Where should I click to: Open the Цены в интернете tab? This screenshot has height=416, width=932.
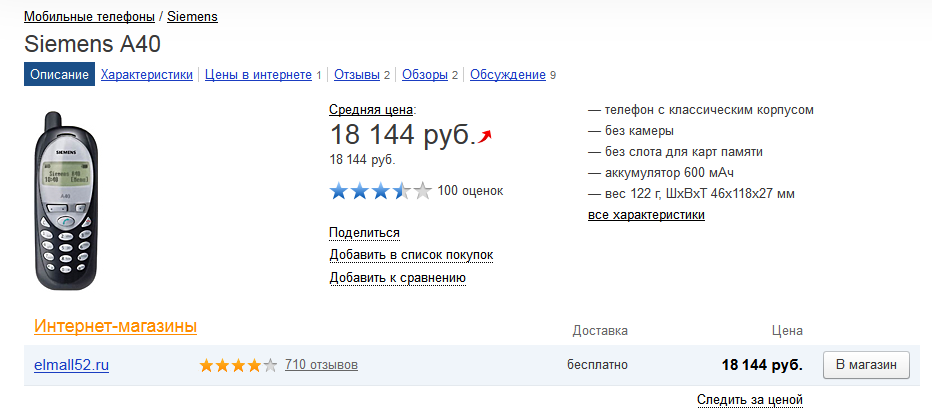[258, 75]
